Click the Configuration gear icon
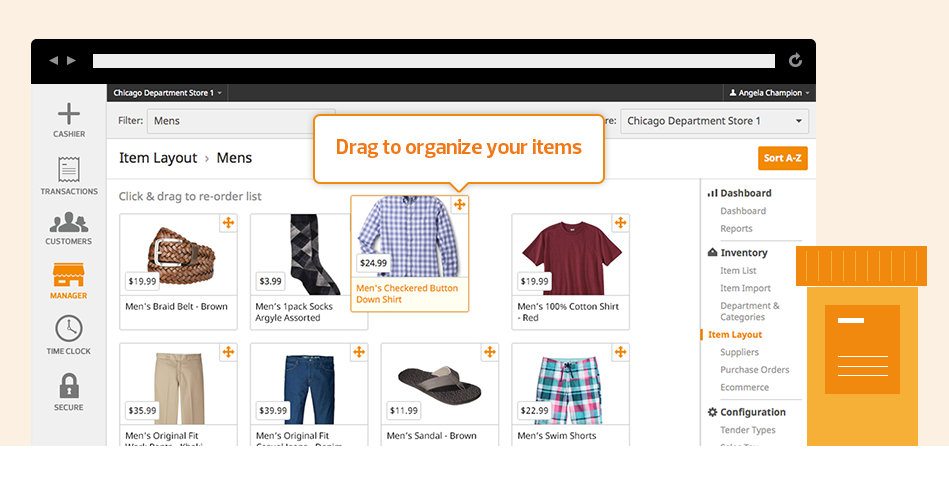The width and height of the screenshot is (949, 491). pos(712,412)
